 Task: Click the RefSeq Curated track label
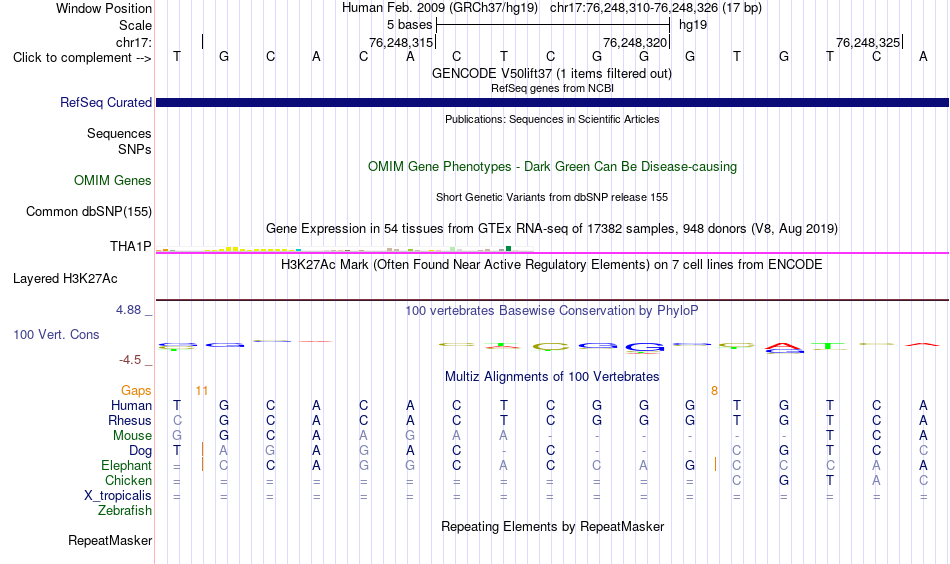(105, 102)
